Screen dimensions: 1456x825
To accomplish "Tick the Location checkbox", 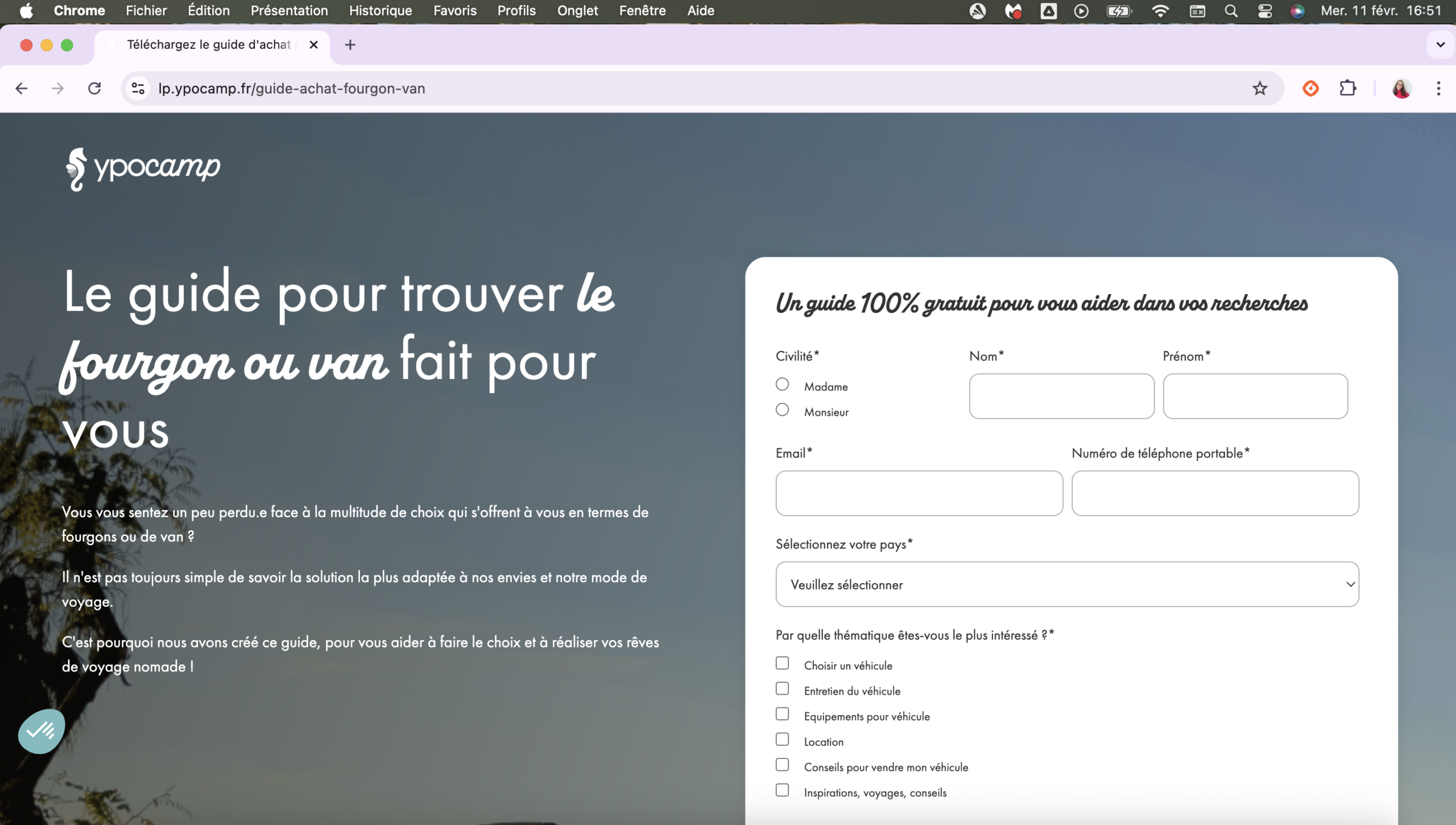I will 783,739.
